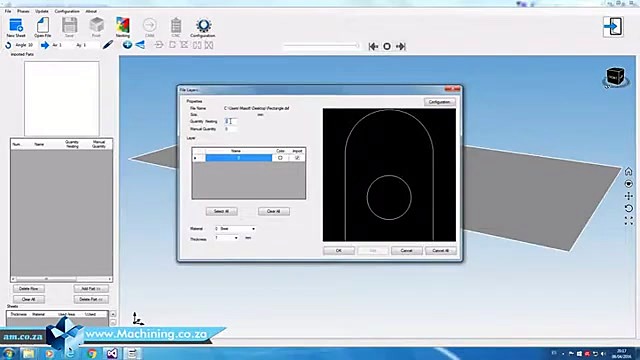Open the File menu
Viewport: 640px width, 360px height.
8,11
